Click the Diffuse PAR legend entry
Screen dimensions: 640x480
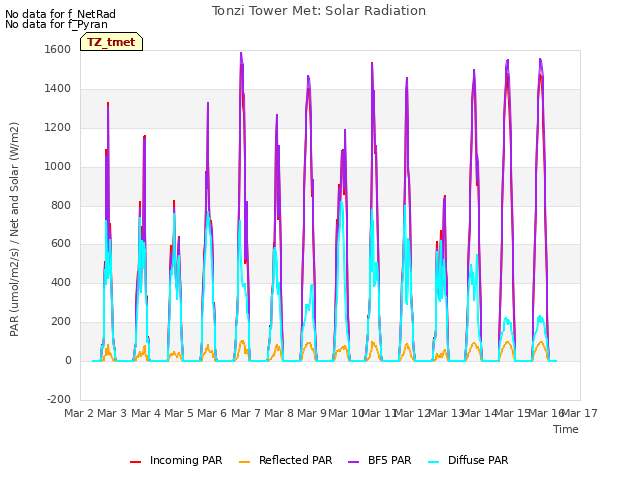[468, 460]
